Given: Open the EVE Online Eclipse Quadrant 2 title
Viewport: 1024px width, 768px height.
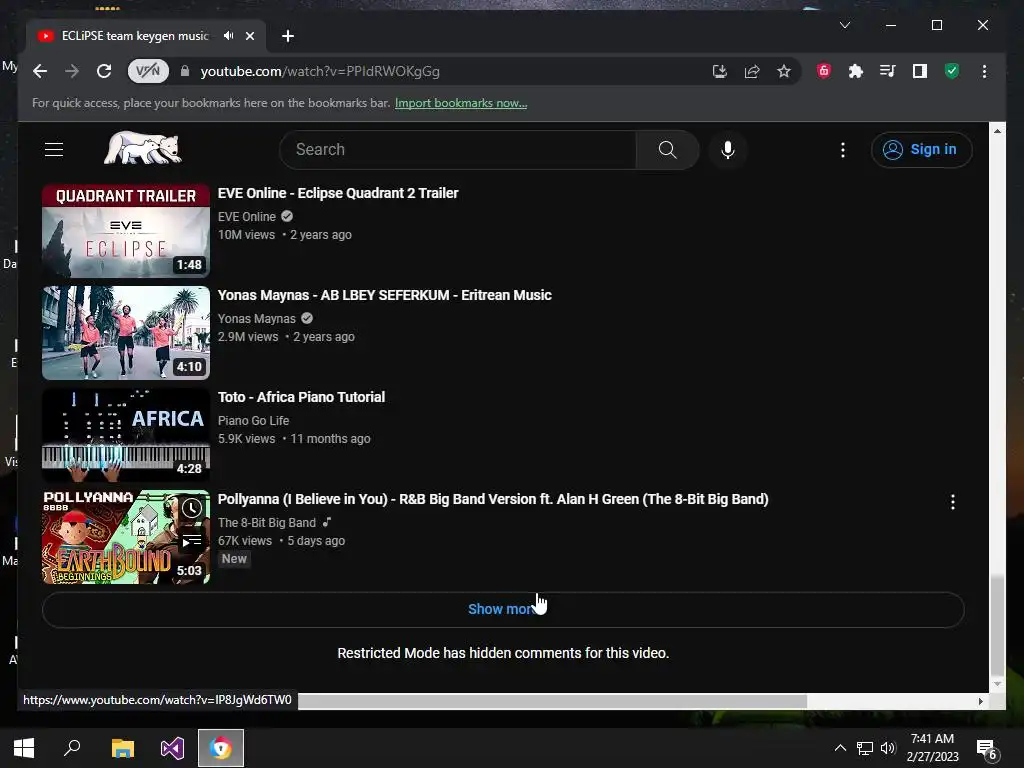Looking at the screenshot, I should [338, 193].
